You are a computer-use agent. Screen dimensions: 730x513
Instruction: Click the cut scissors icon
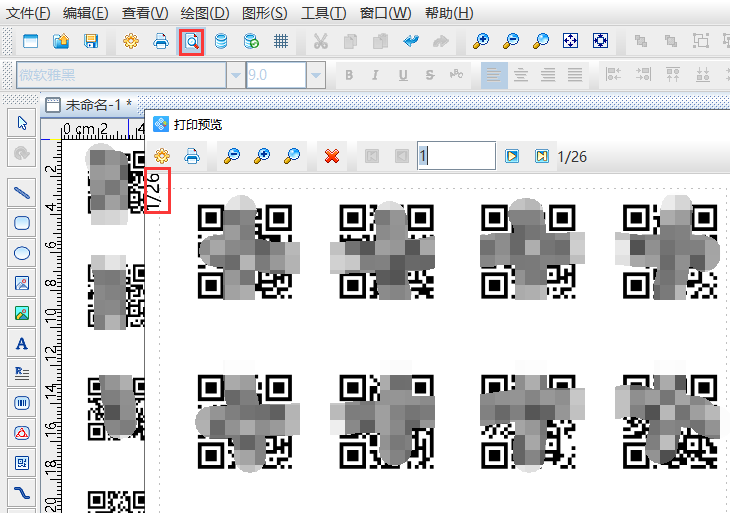point(320,41)
